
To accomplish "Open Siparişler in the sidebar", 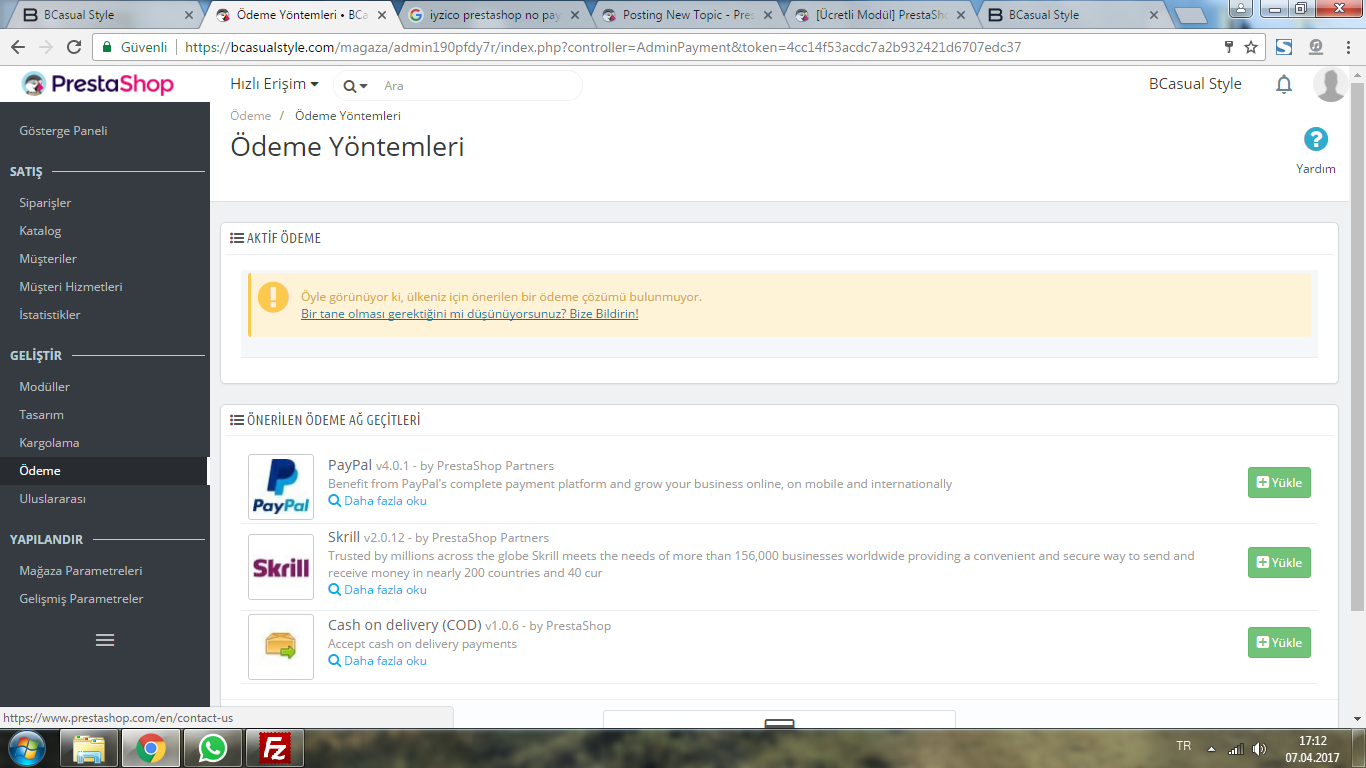I will click(x=45, y=203).
